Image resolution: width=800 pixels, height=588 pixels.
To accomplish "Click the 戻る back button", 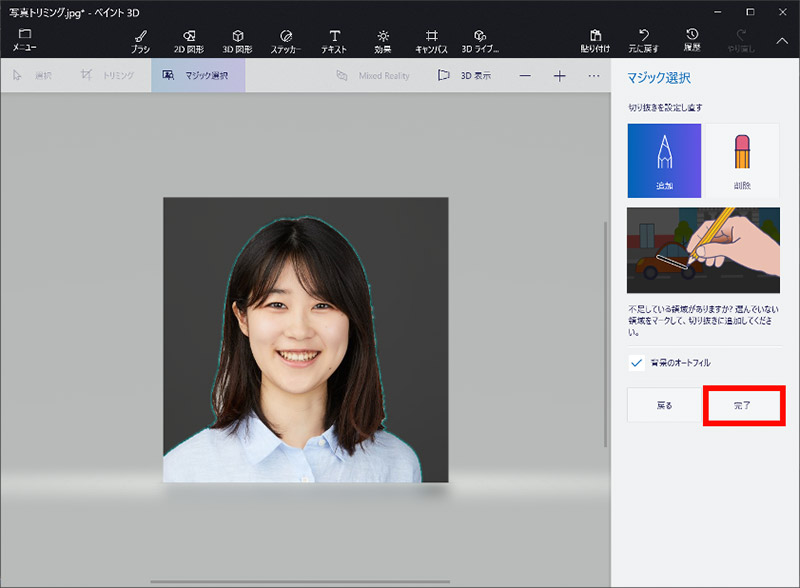I will click(664, 405).
